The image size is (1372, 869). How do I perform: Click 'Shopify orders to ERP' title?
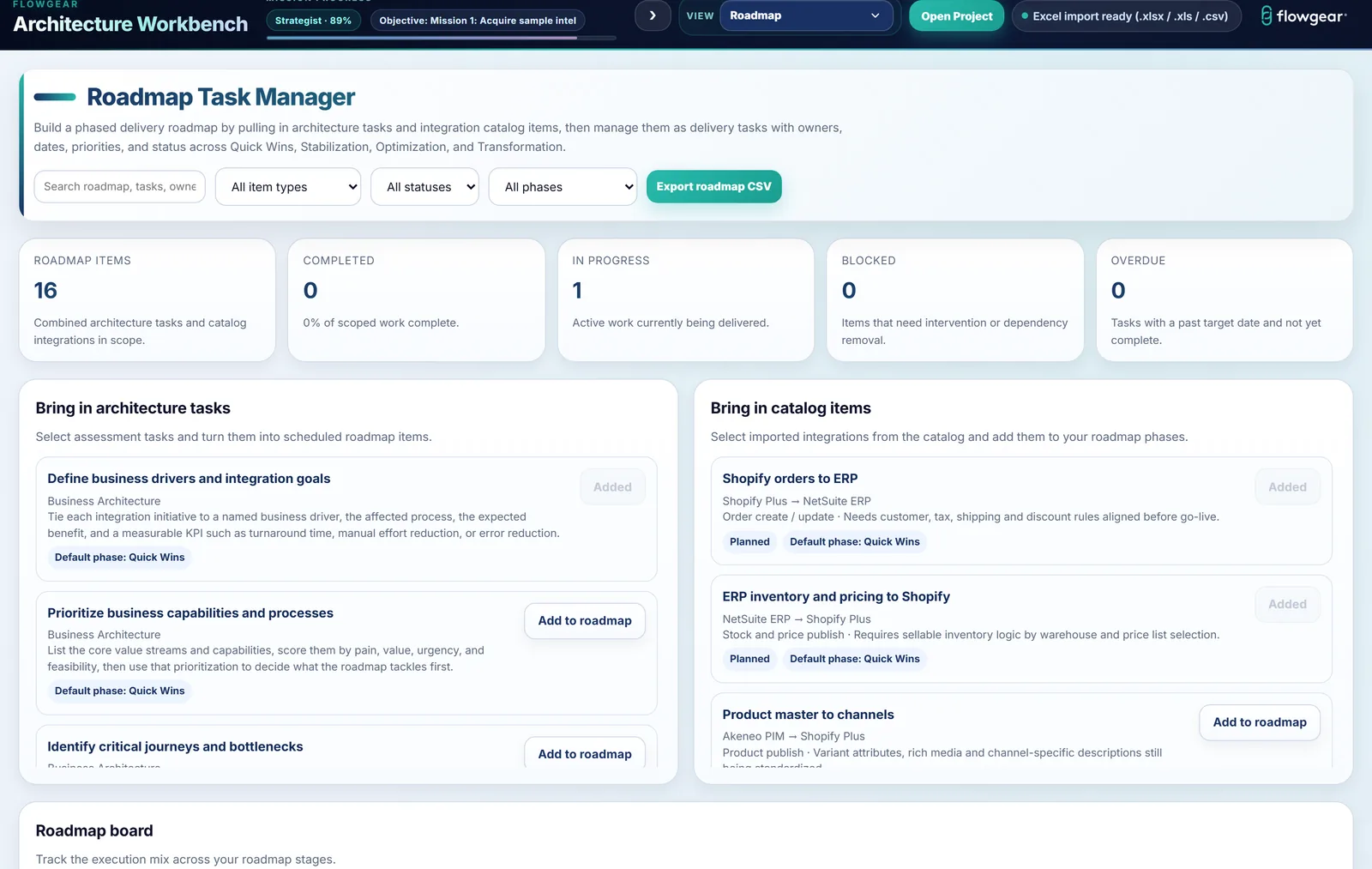tap(790, 479)
